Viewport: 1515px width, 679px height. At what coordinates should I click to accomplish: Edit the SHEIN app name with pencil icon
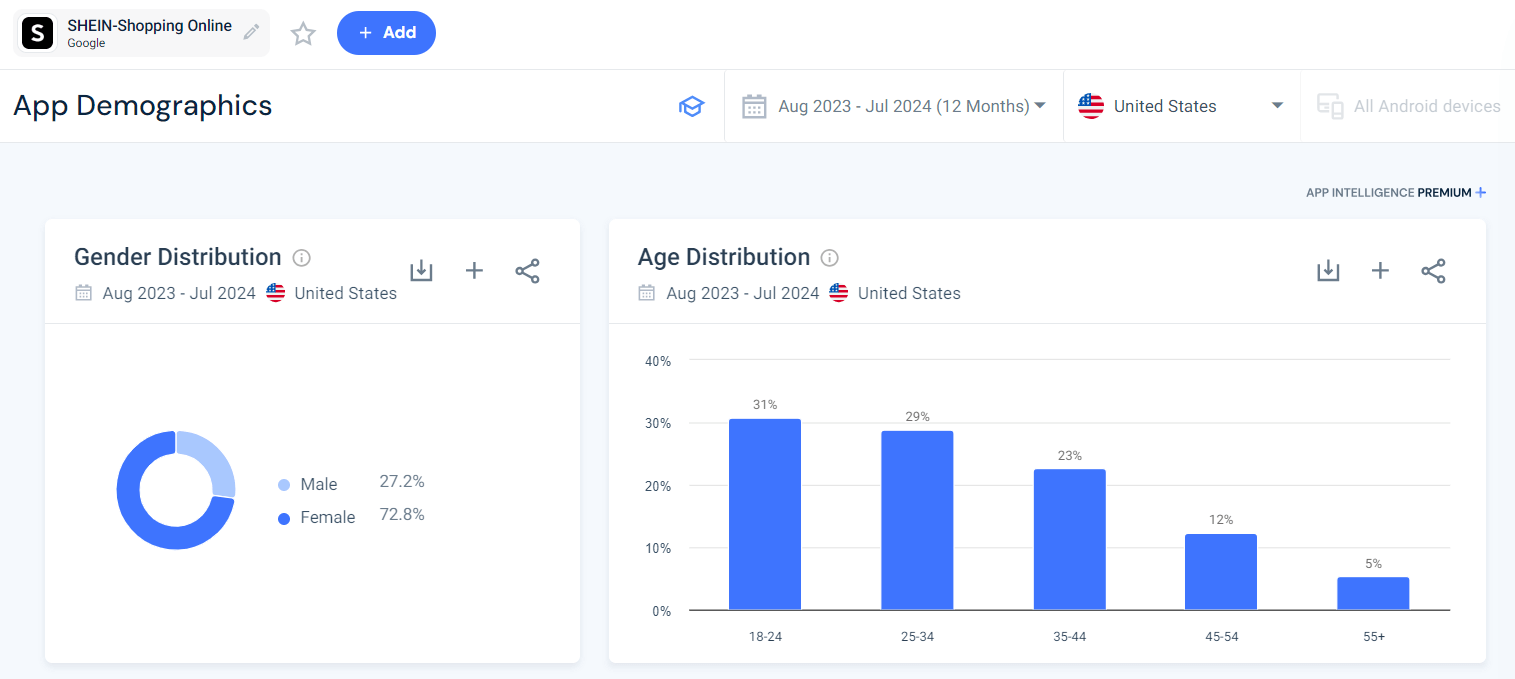pyautogui.click(x=251, y=31)
